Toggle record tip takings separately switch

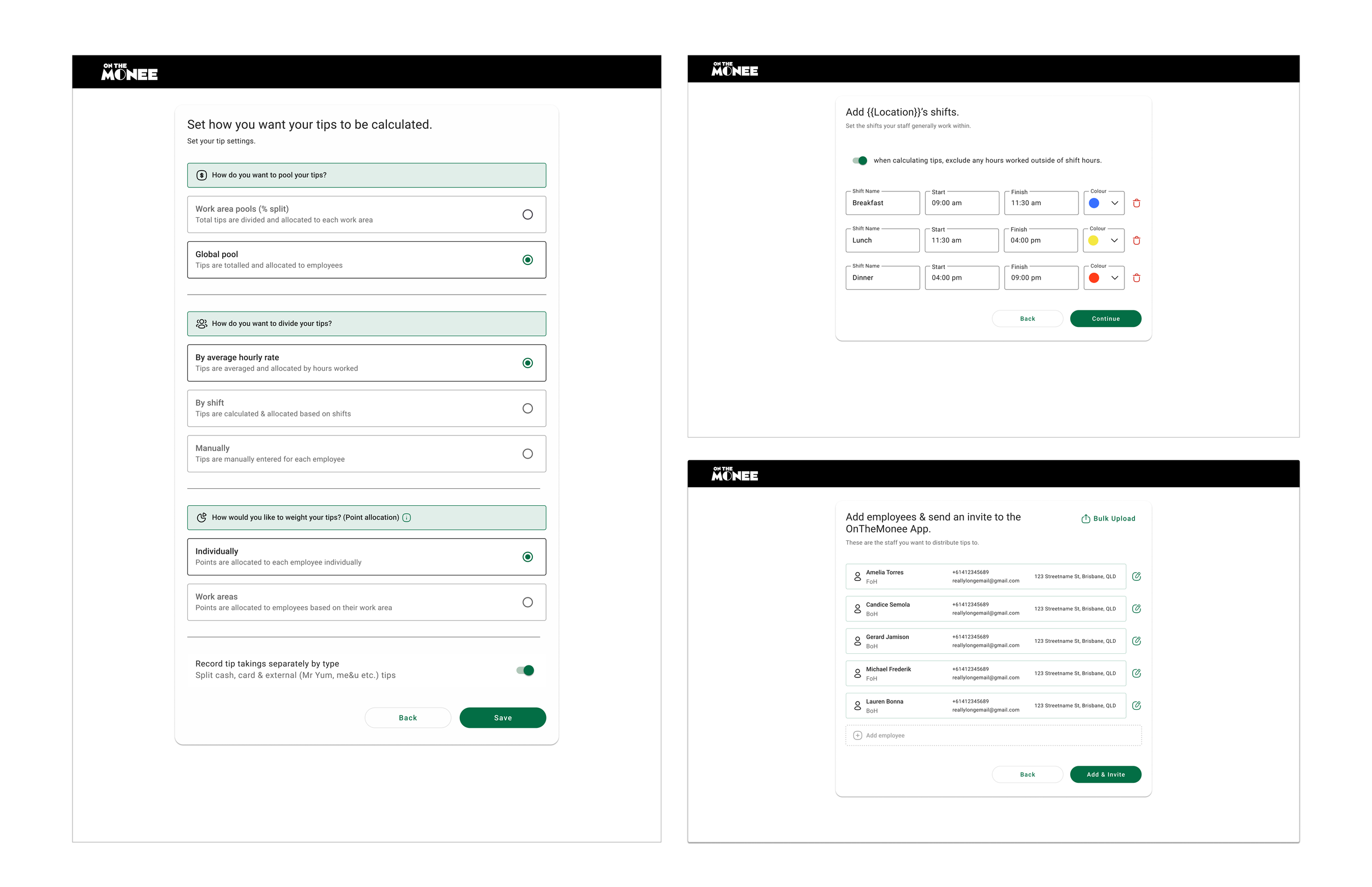click(525, 670)
